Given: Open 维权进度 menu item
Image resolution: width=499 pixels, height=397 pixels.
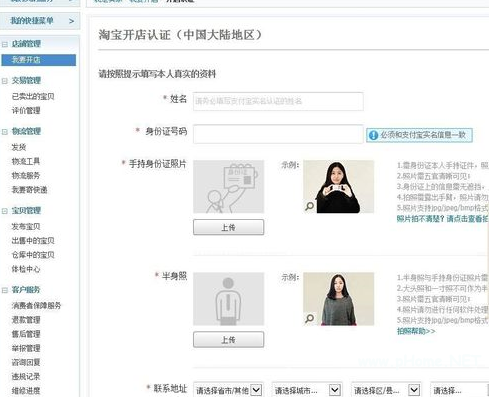Looking at the screenshot, I should coord(26,391).
